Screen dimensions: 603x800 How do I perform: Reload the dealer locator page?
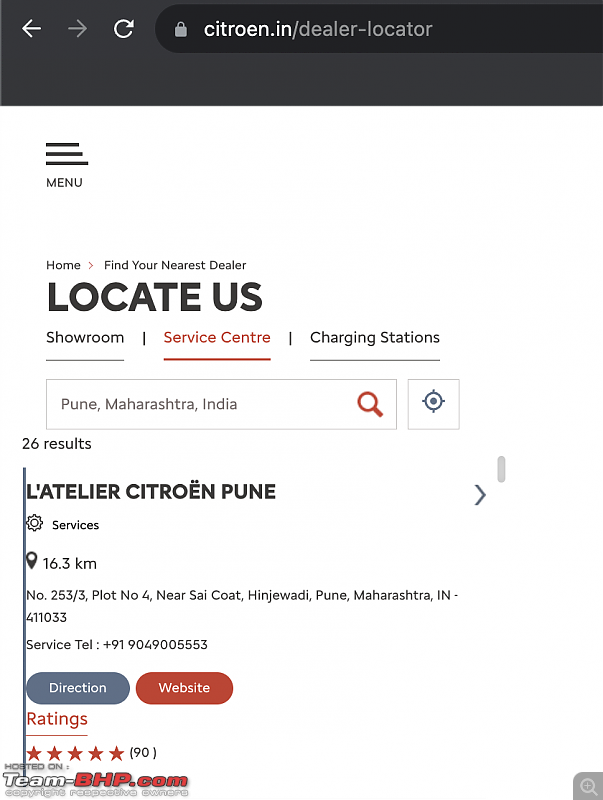tap(123, 29)
